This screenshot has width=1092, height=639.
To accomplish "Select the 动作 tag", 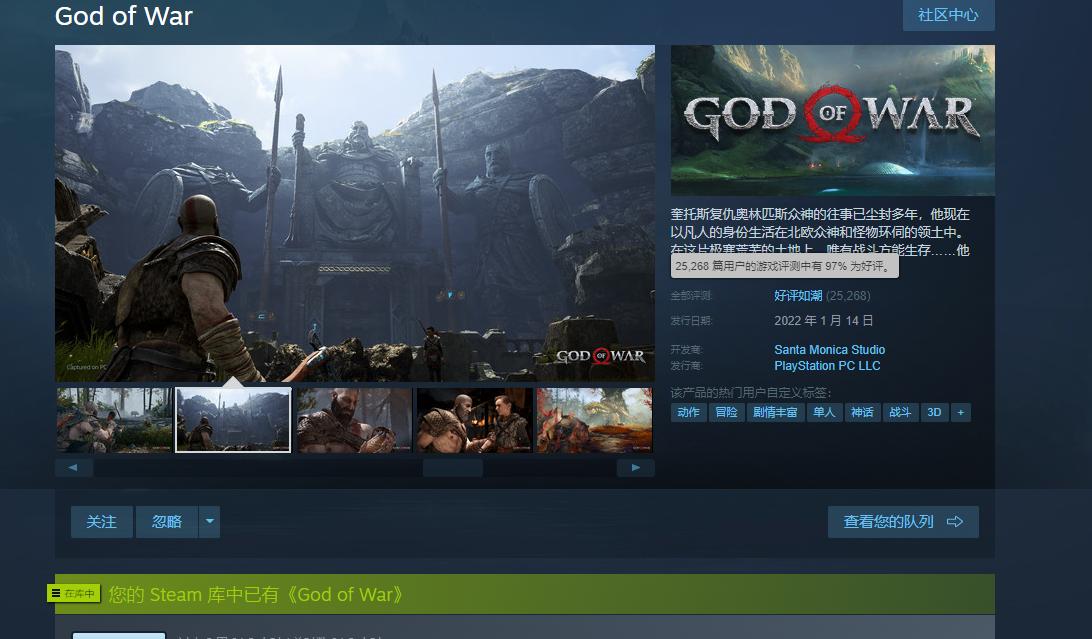I will tap(688, 412).
